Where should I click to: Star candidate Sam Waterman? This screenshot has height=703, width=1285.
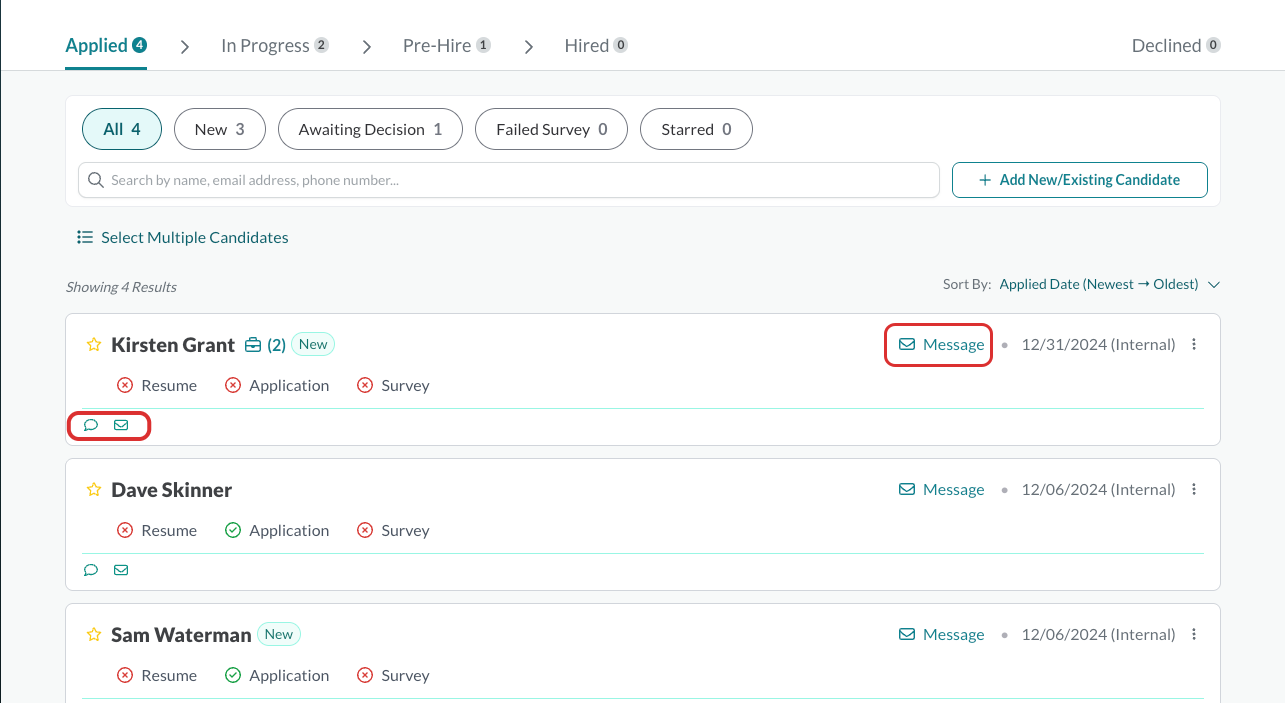tap(94, 635)
